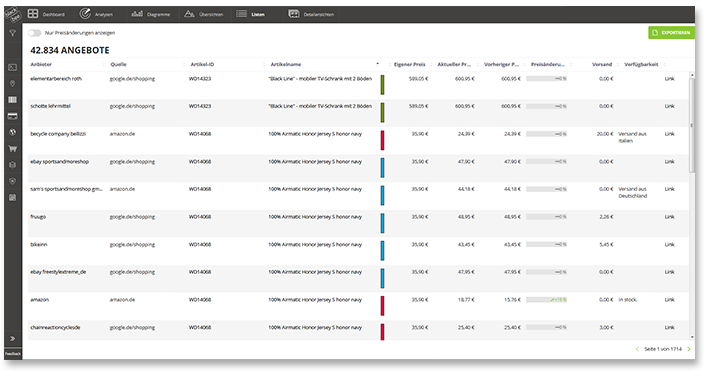Go to previous page arrow
707x376 pixels.
click(x=637, y=349)
